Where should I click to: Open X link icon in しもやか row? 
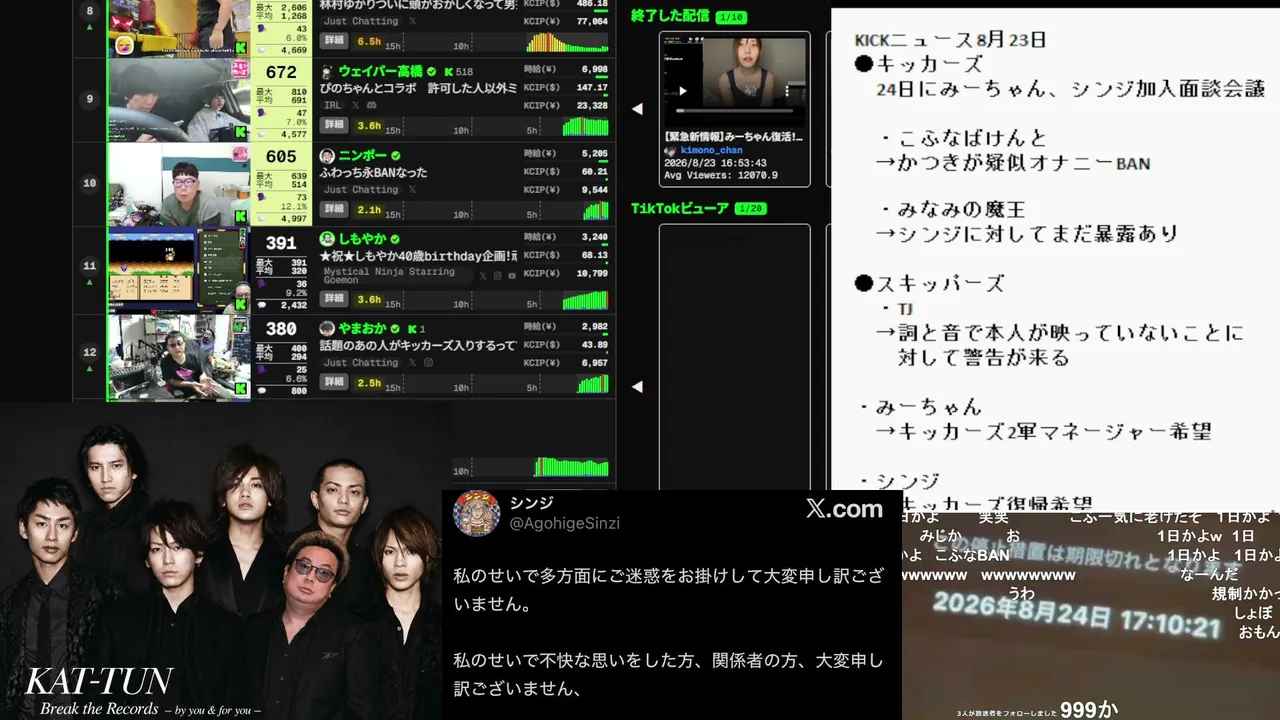pyautogui.click(x=483, y=275)
